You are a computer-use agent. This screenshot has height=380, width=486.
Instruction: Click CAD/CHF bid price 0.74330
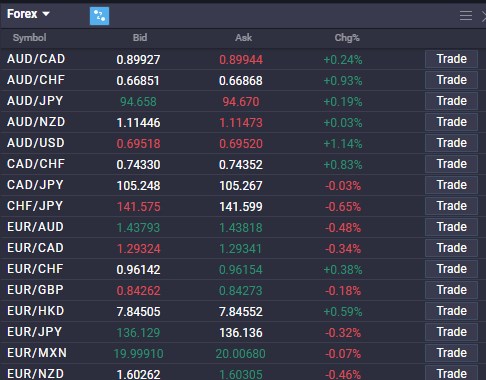click(138, 165)
